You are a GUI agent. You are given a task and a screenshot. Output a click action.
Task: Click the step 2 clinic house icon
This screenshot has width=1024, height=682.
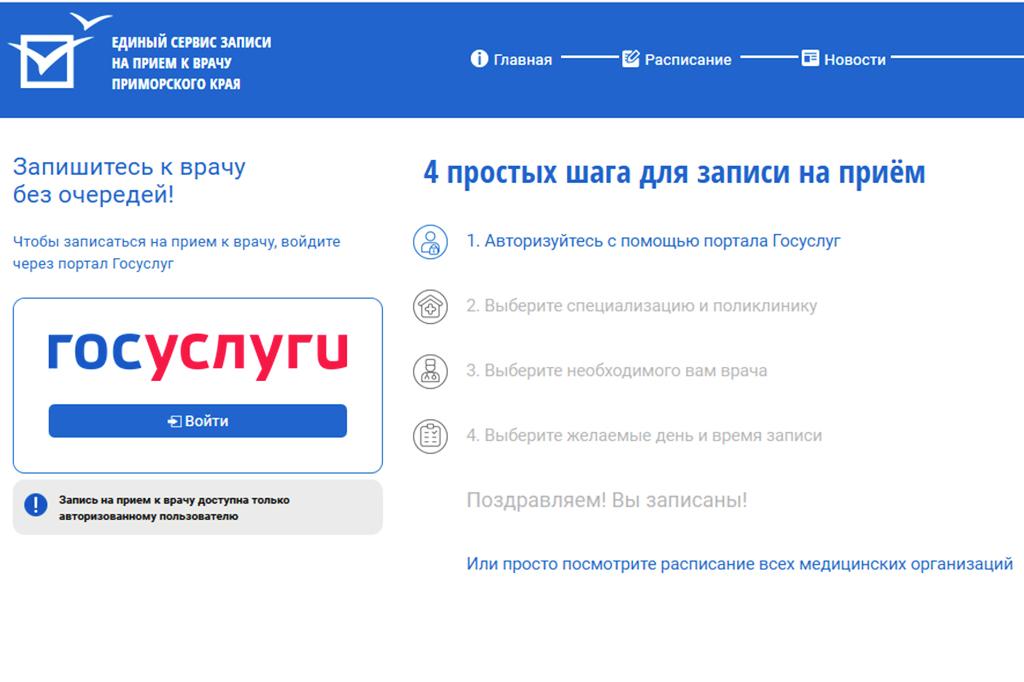tap(430, 306)
